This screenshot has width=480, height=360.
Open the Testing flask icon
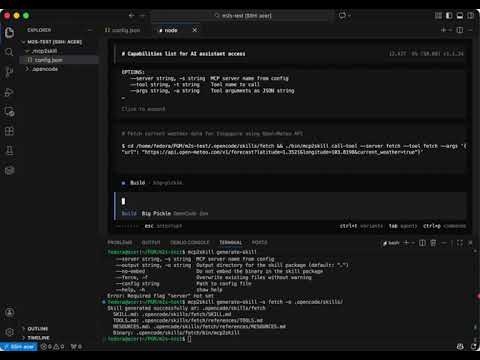click(9, 151)
